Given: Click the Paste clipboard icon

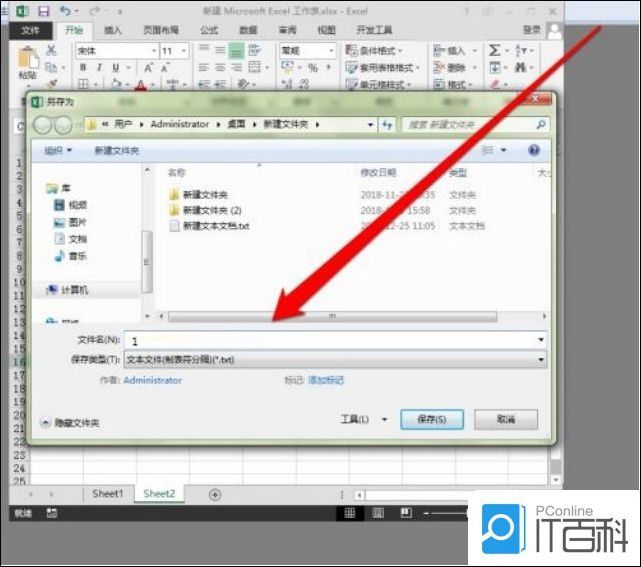Looking at the screenshot, I should click(x=27, y=58).
